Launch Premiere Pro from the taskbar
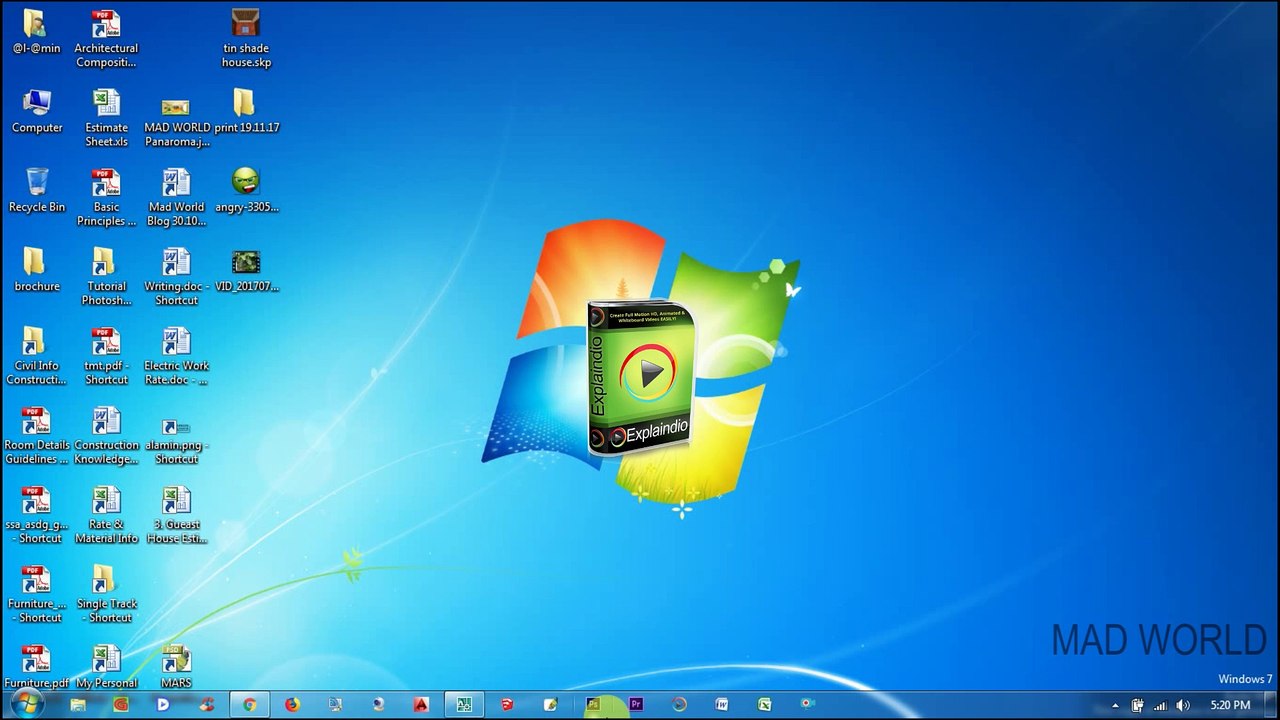Image resolution: width=1280 pixels, height=720 pixels. pyautogui.click(x=636, y=704)
